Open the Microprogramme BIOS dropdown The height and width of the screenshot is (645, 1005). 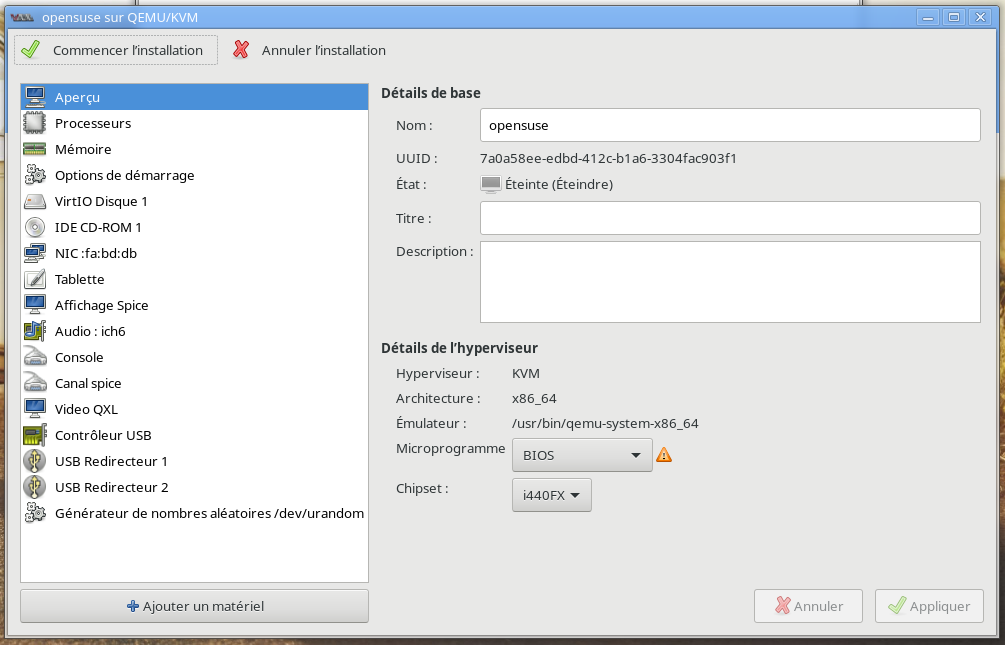tap(582, 456)
